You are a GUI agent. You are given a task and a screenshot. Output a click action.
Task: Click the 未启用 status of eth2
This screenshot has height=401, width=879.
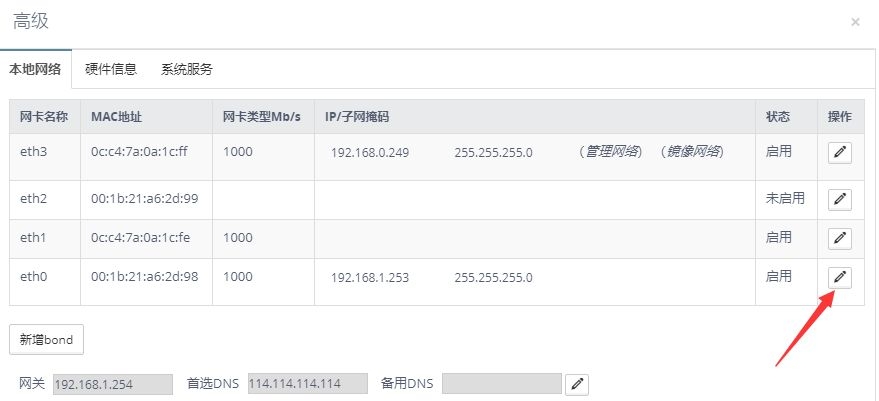tap(785, 199)
